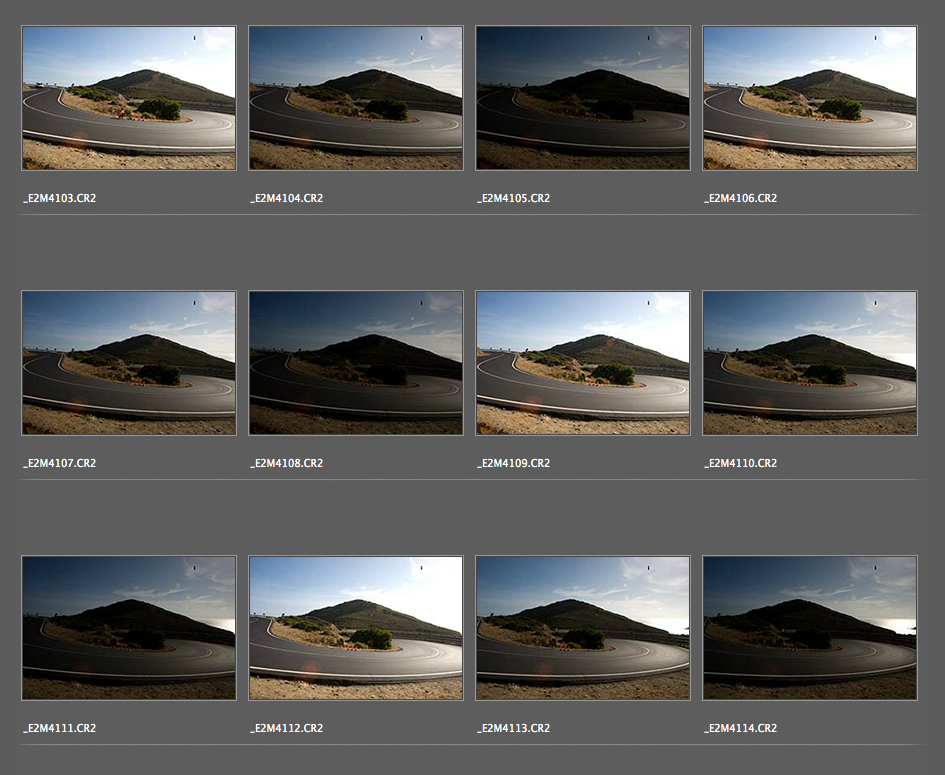Pick the dark _E2M4105.CR2 thumbnail

[x=582, y=98]
